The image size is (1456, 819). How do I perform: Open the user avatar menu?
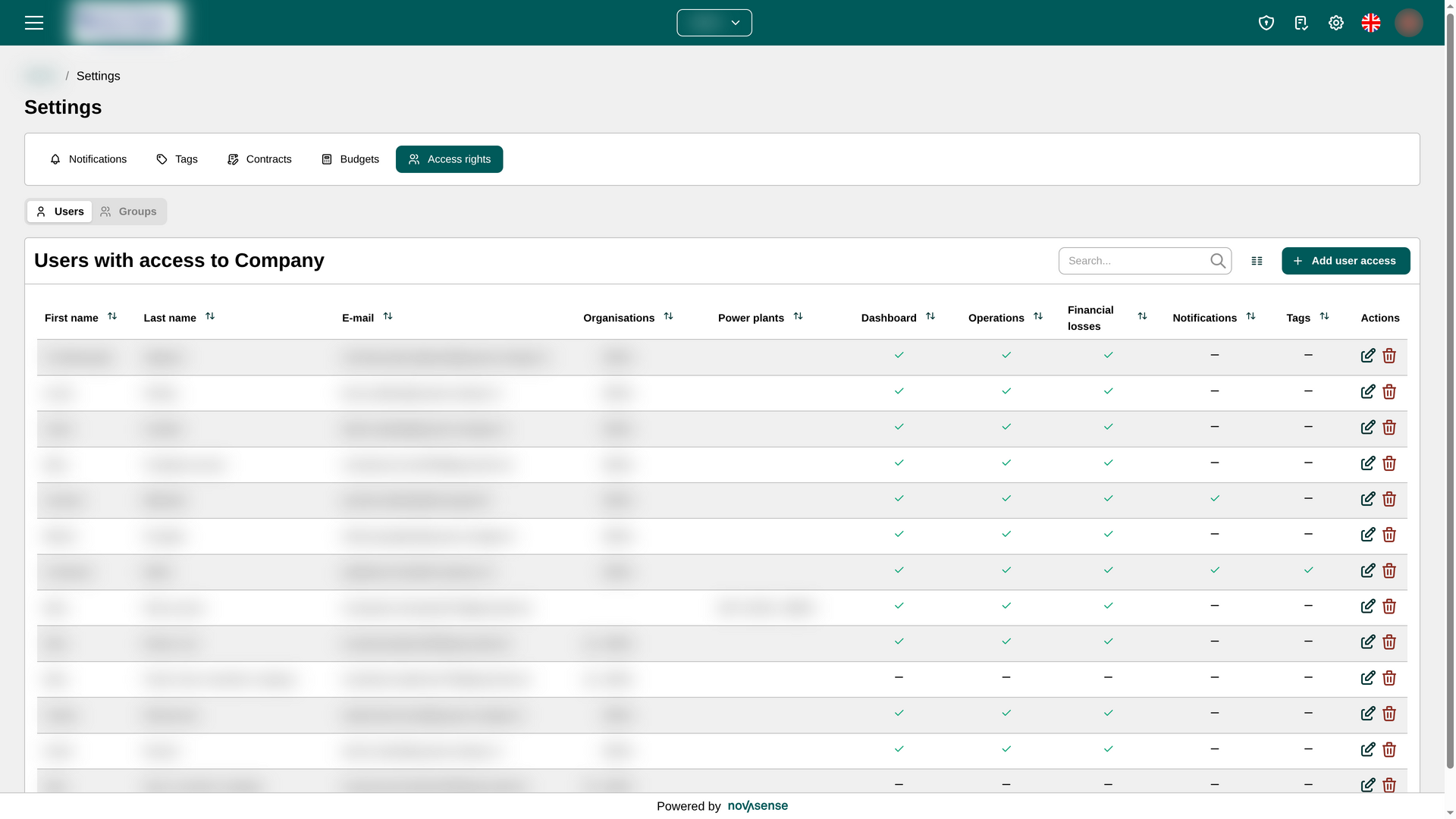[x=1409, y=23]
